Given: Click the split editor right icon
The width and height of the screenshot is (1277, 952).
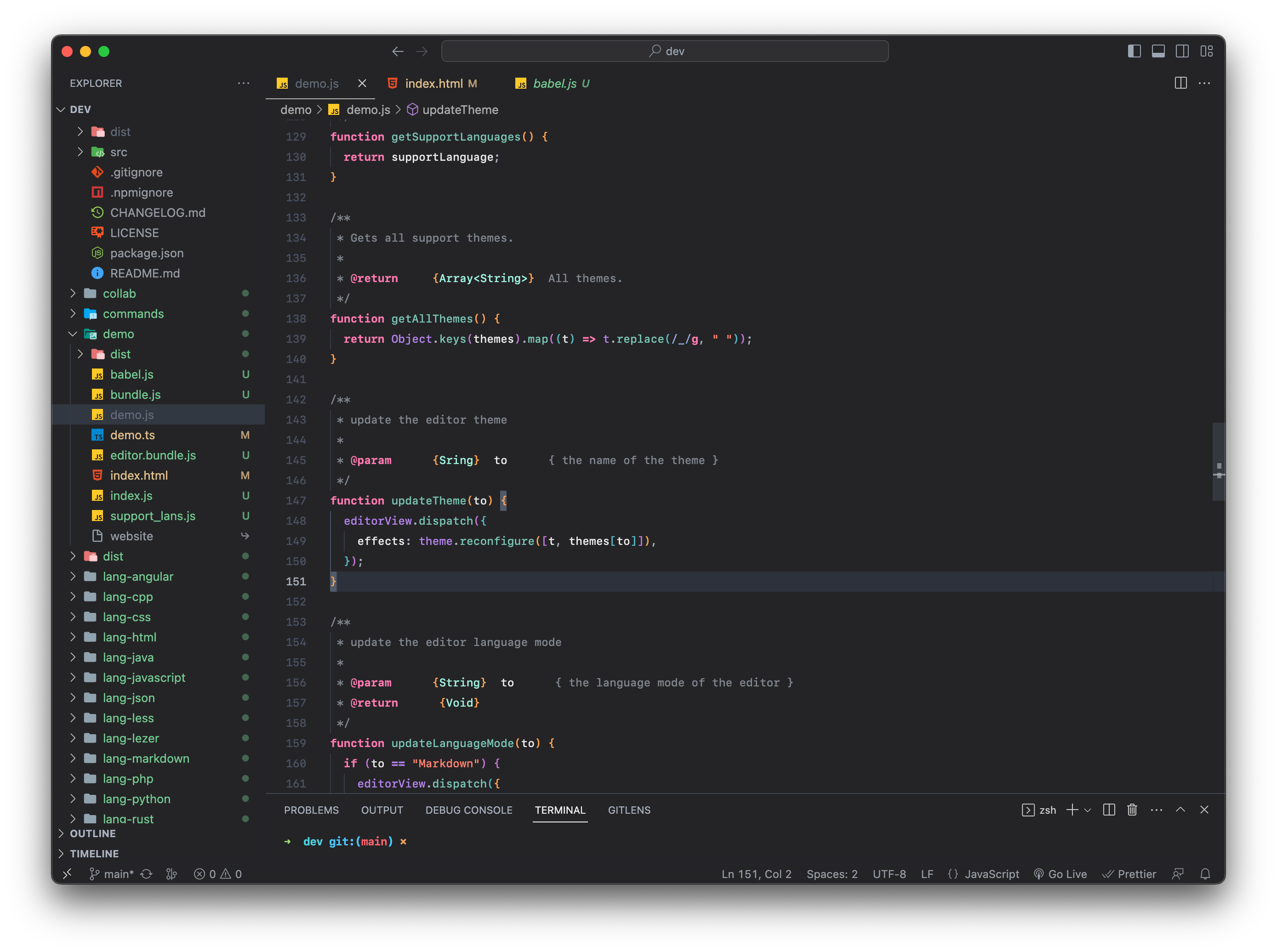Looking at the screenshot, I should (x=1180, y=83).
